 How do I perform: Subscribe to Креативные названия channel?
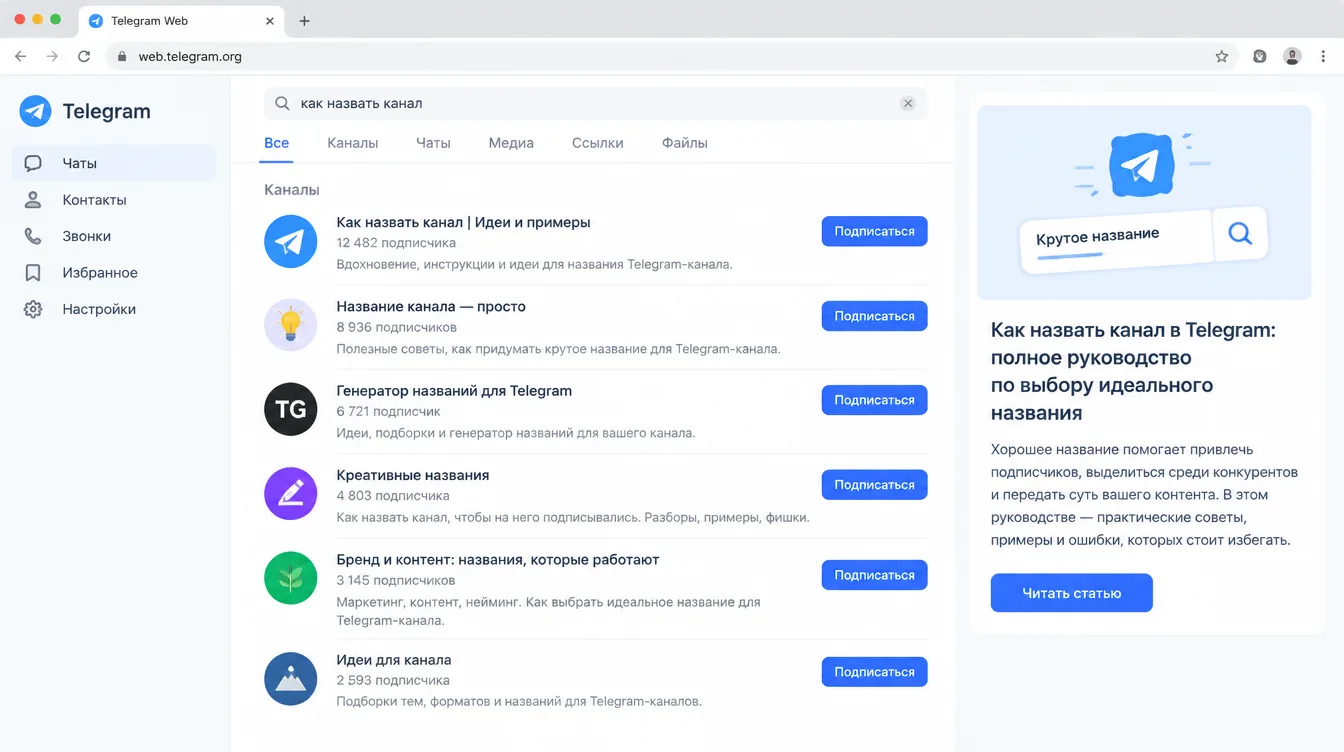pos(875,485)
